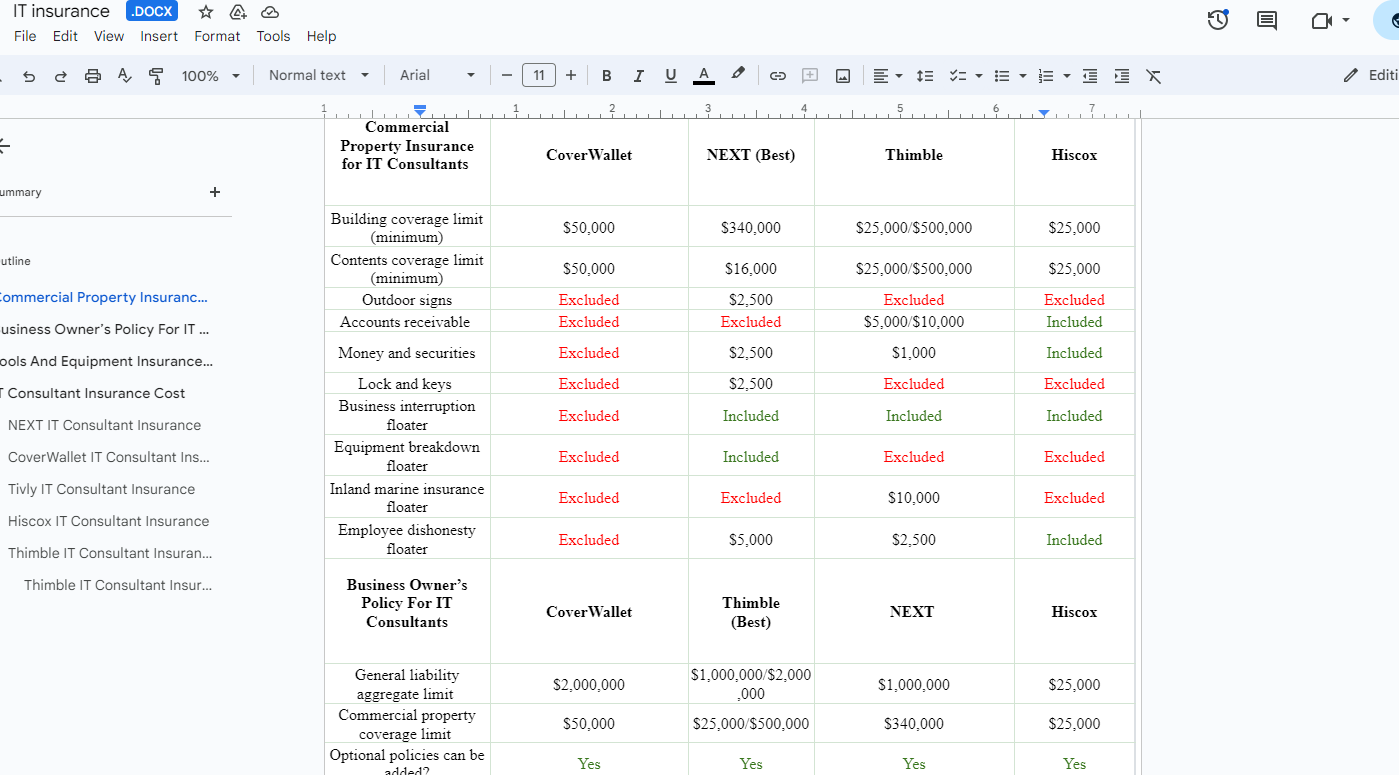Viewport: 1399px width, 775px height.
Task: Click the .DOCX format badge
Action: pos(152,12)
